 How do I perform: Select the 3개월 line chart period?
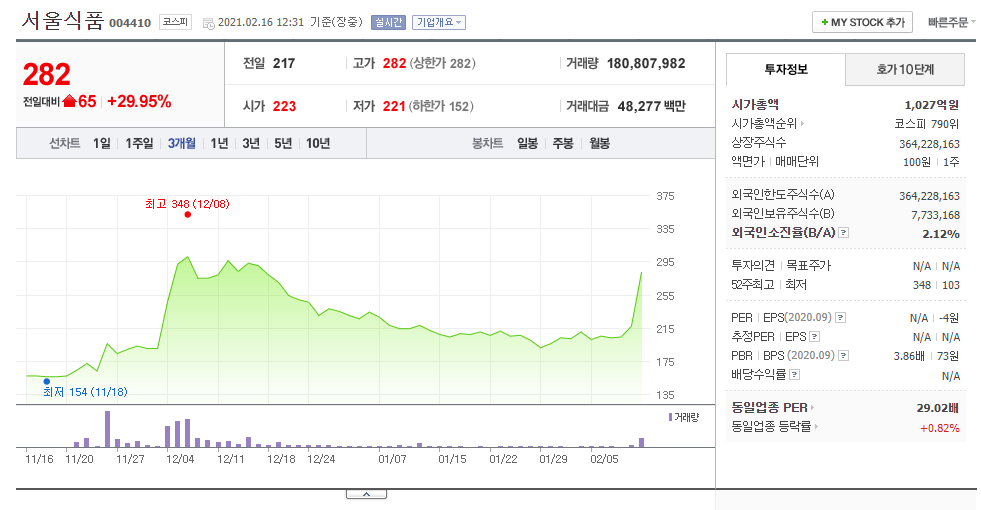181,143
